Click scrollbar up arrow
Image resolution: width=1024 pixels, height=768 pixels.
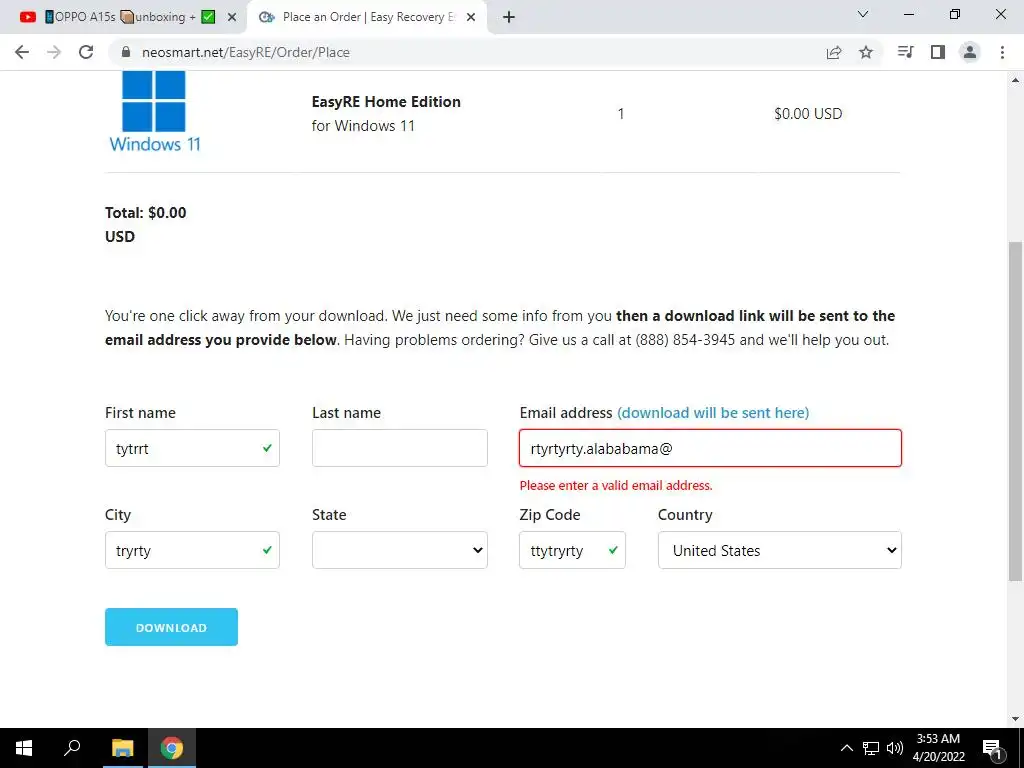tap(1015, 80)
